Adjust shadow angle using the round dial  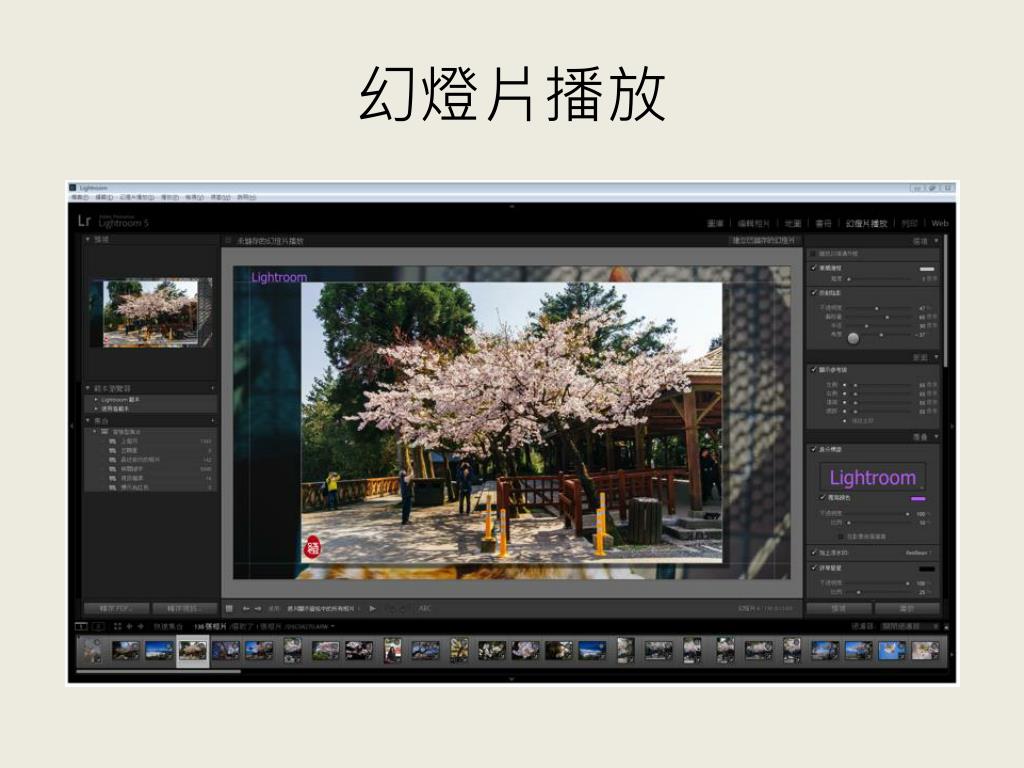[853, 338]
